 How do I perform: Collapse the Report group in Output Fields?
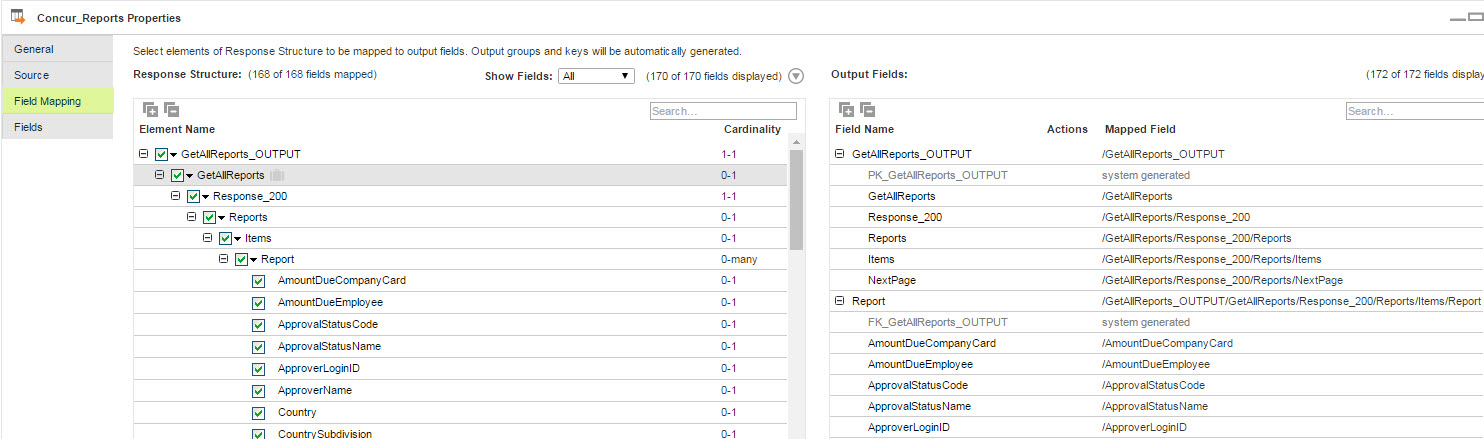(x=839, y=301)
